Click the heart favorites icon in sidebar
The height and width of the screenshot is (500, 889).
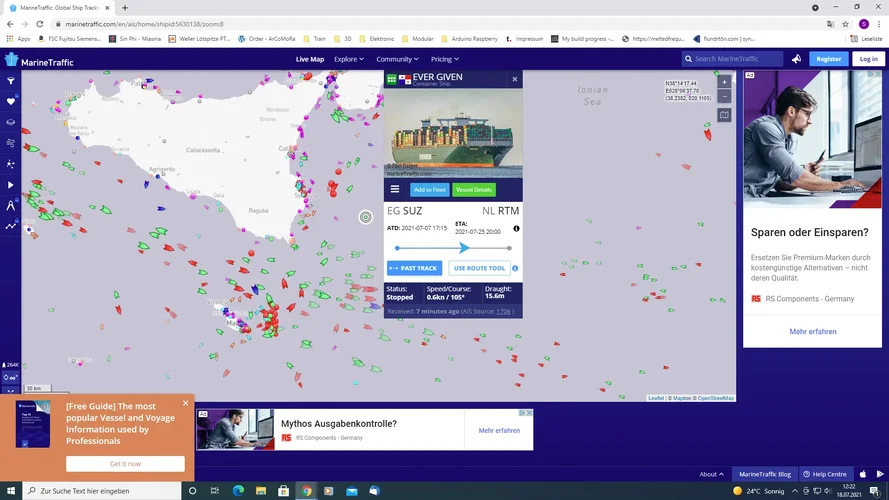pos(11,101)
